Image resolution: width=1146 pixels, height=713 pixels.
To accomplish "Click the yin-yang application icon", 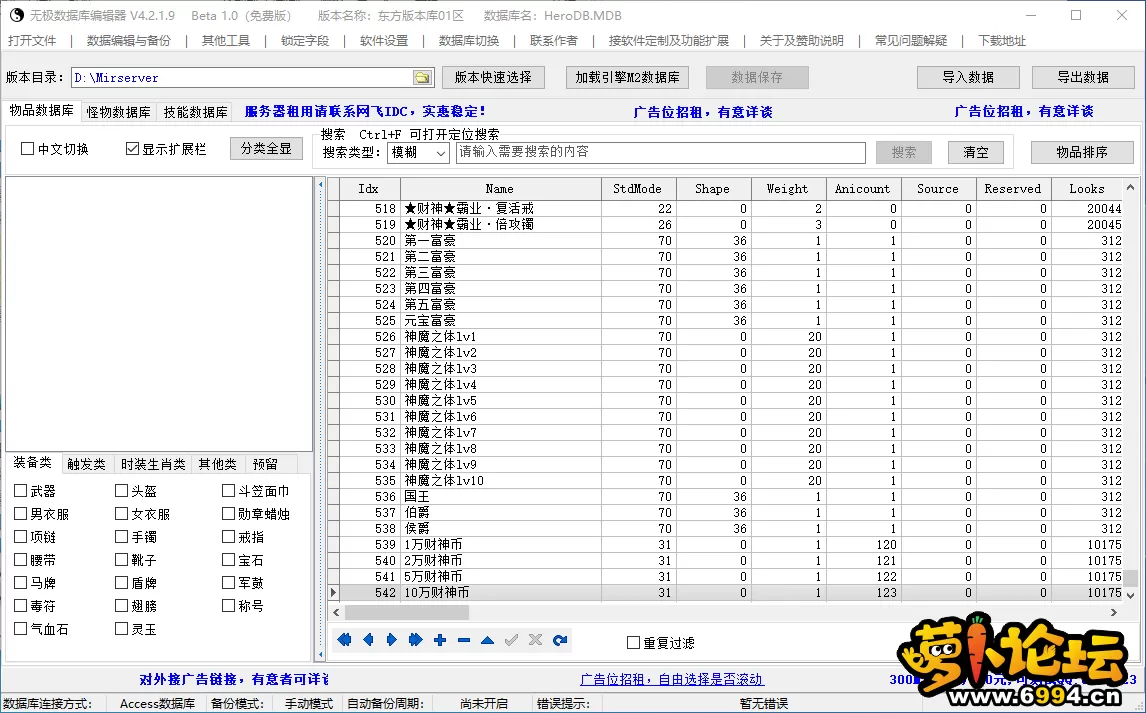I will (16, 15).
